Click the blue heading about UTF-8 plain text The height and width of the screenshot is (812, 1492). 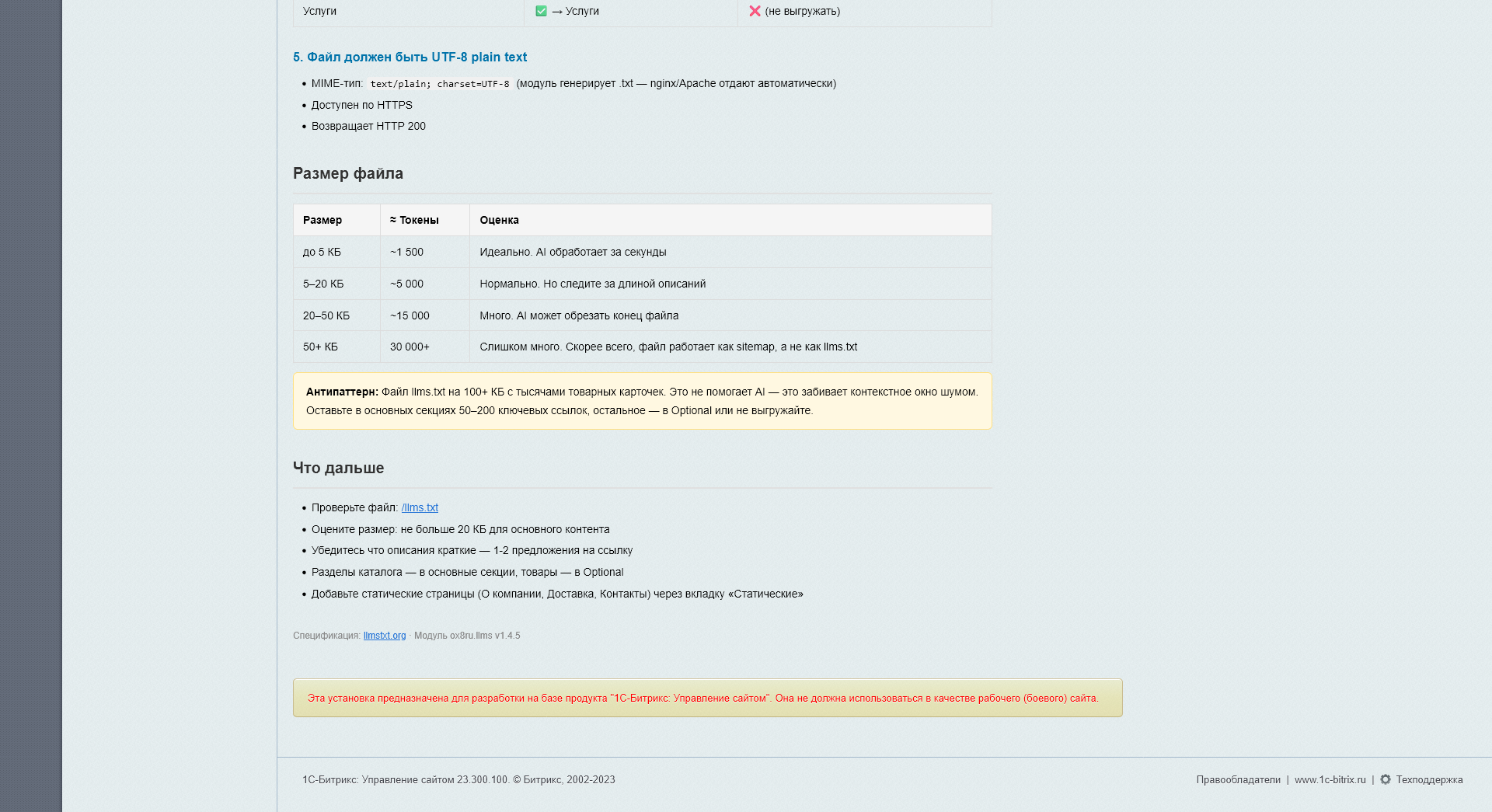(x=410, y=57)
